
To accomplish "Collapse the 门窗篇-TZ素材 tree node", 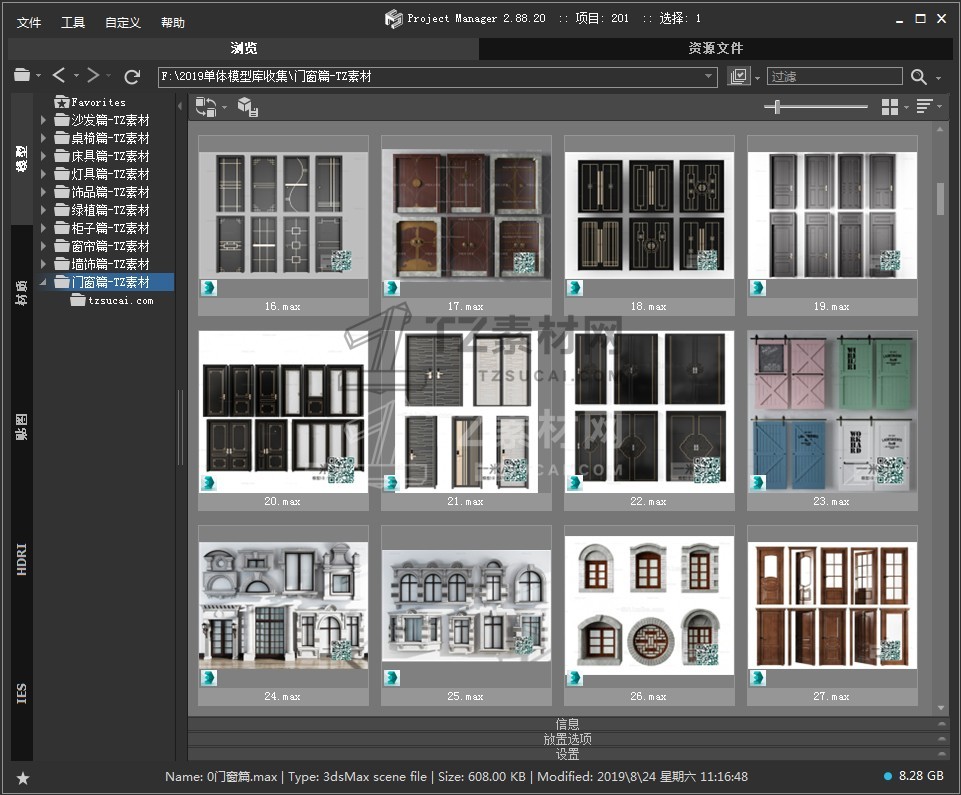I will pyautogui.click(x=43, y=282).
